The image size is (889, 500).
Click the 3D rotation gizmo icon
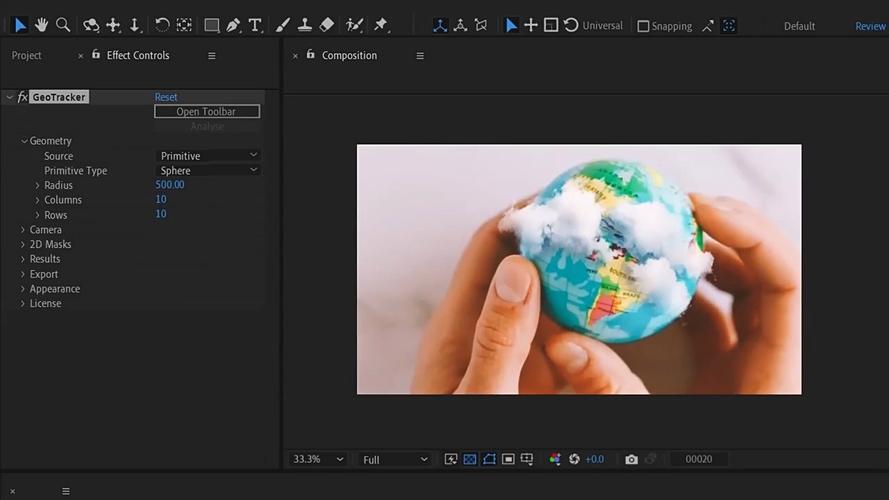571,25
